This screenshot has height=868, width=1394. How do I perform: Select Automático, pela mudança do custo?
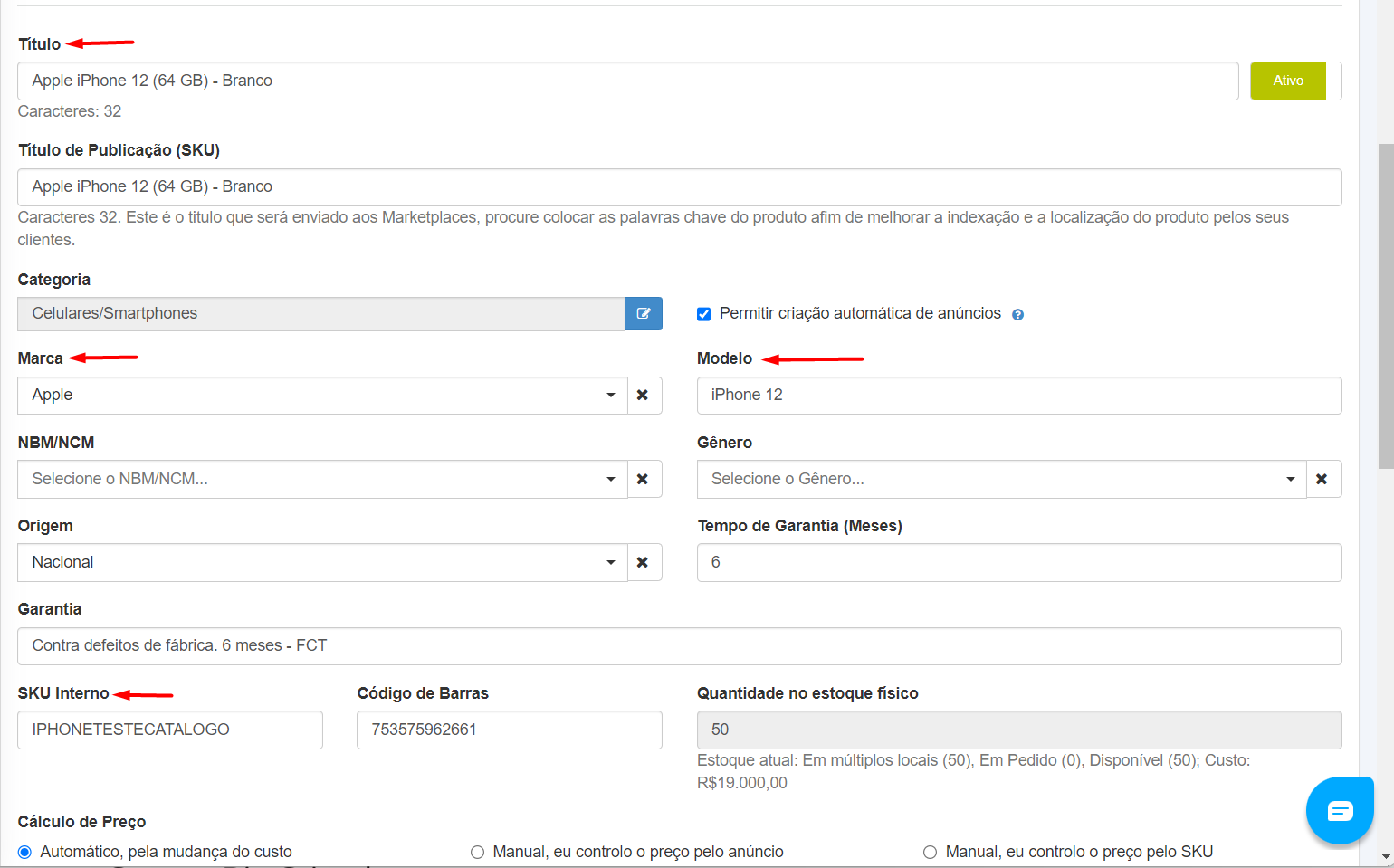(x=24, y=852)
